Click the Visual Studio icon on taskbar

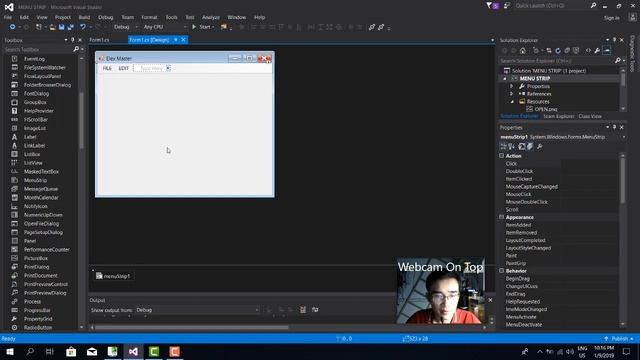point(133,351)
